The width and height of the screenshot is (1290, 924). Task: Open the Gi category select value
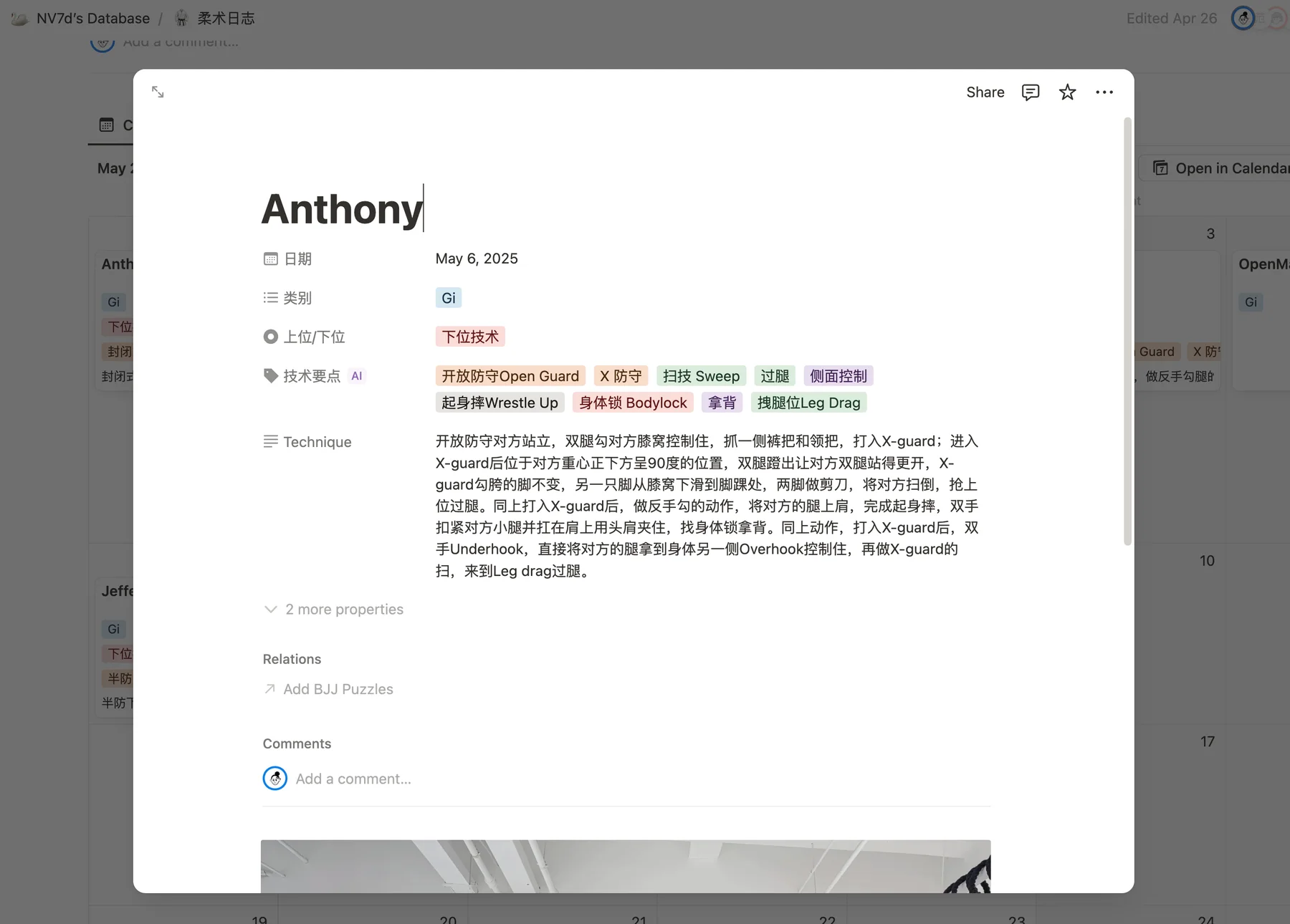(449, 298)
